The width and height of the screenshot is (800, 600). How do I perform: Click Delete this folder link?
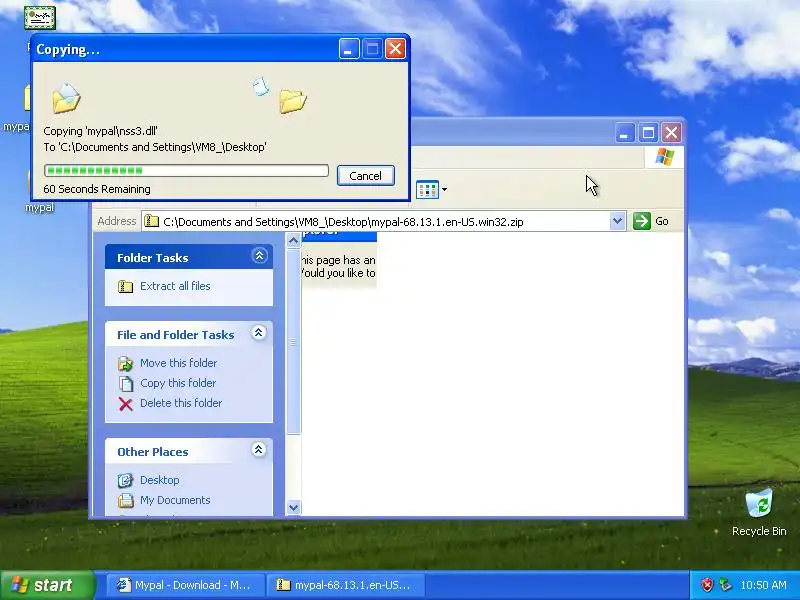pos(181,403)
